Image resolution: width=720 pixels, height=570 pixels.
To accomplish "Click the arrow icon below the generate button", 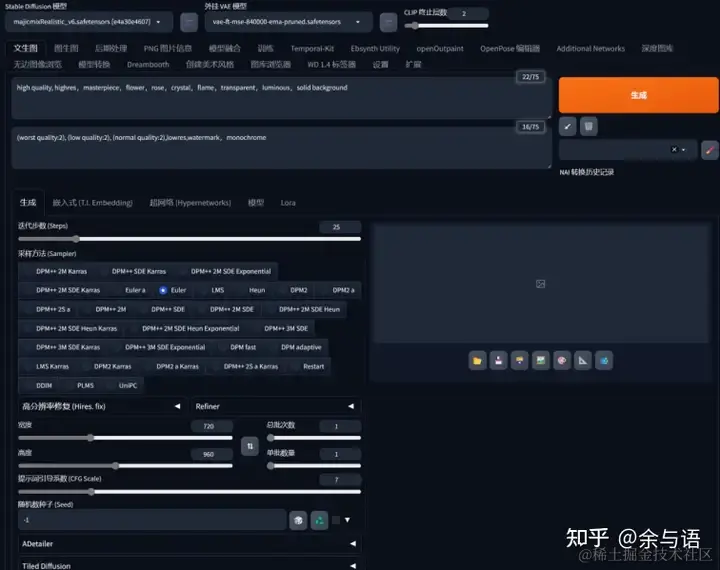I will pyautogui.click(x=568, y=126).
